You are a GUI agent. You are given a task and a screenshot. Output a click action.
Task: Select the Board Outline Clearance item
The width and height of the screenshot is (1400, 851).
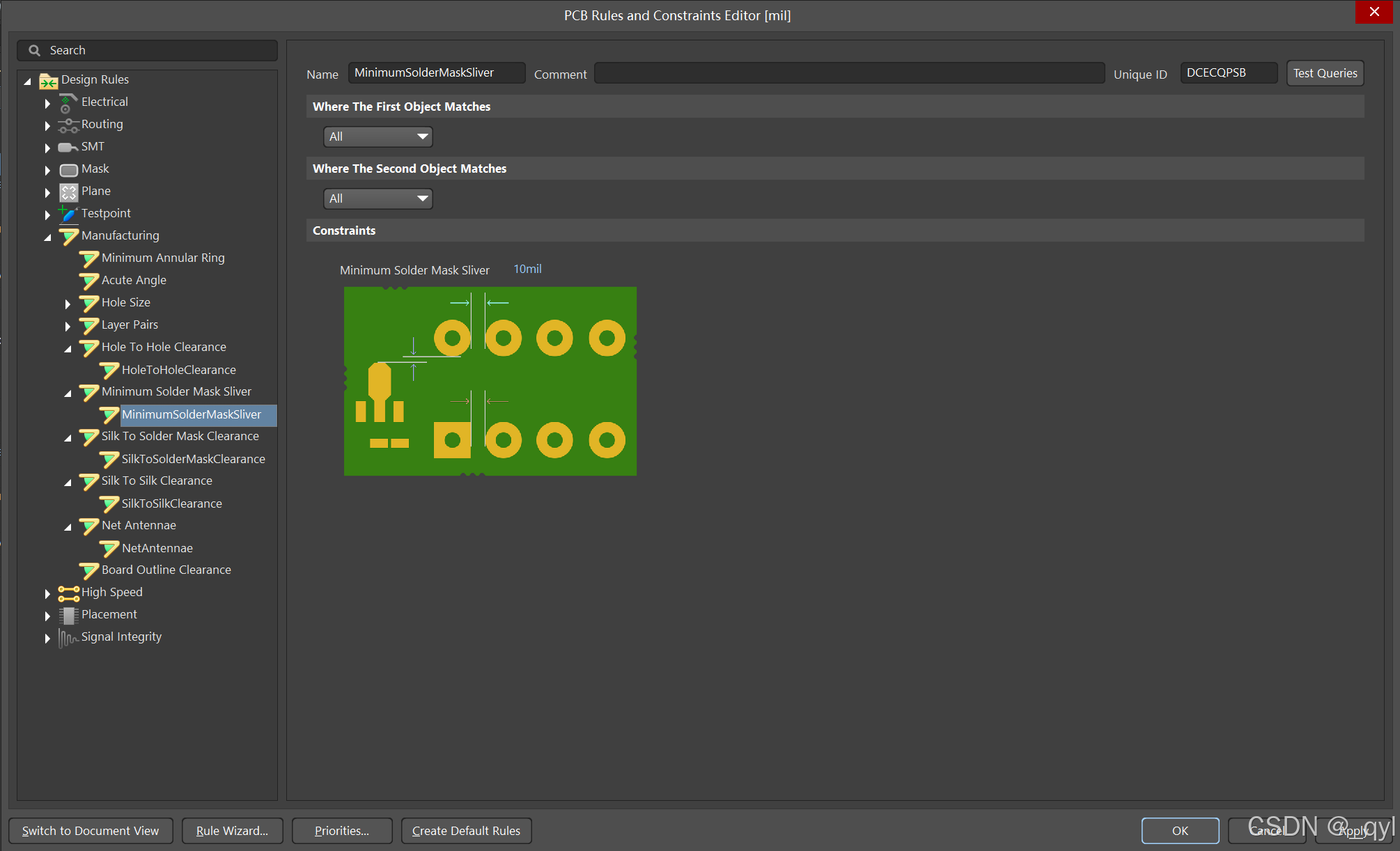pyautogui.click(x=166, y=570)
